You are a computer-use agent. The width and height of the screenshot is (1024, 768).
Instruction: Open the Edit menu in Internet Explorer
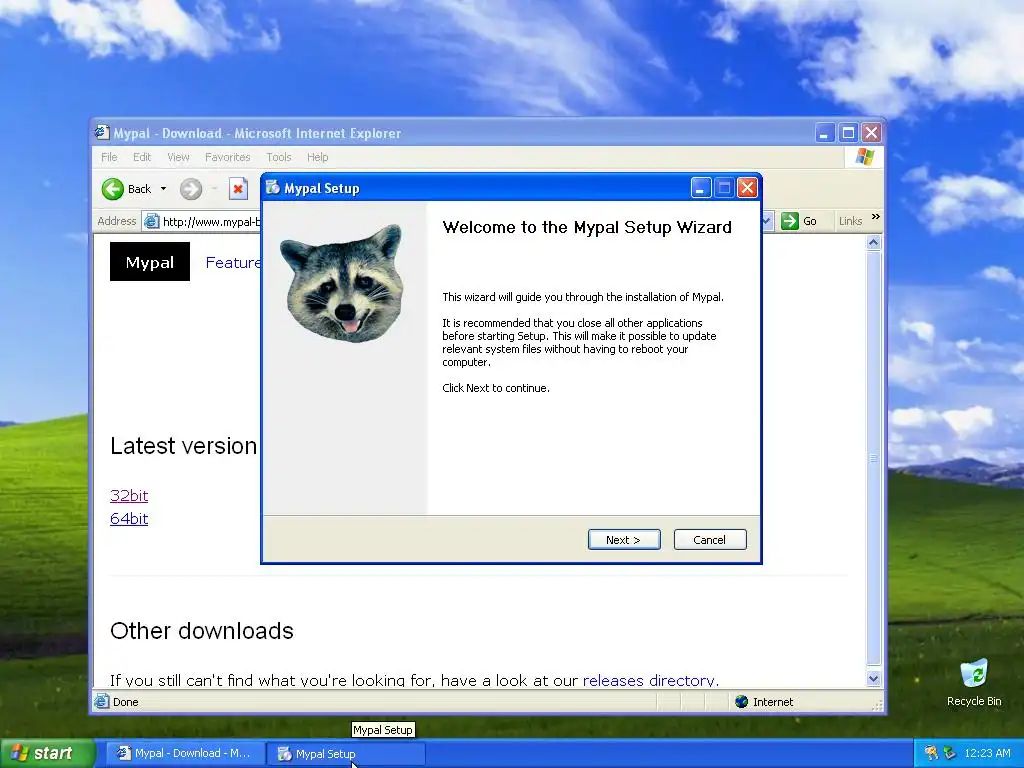[x=142, y=157]
